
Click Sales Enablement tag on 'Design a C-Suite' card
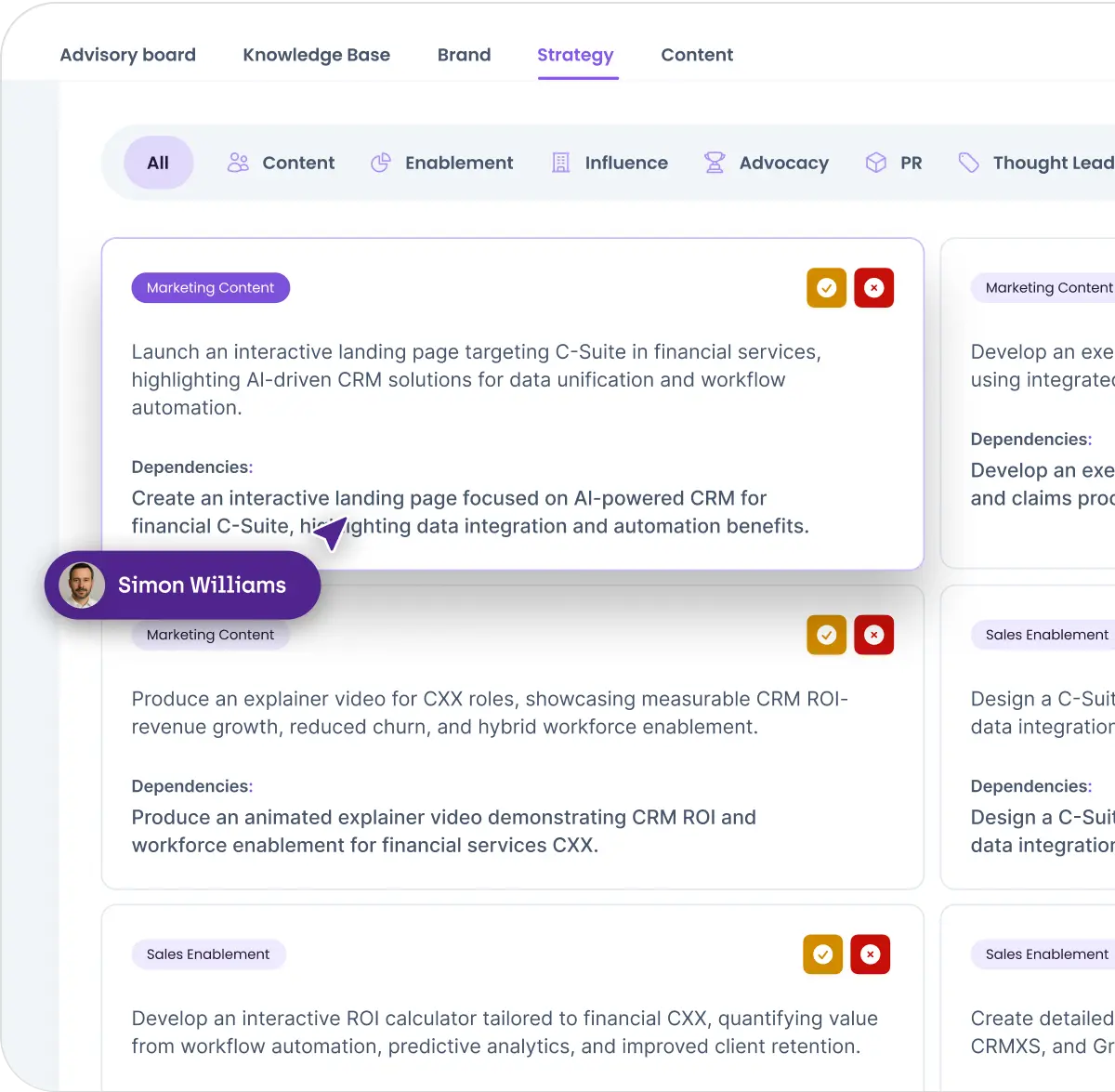click(x=1044, y=635)
